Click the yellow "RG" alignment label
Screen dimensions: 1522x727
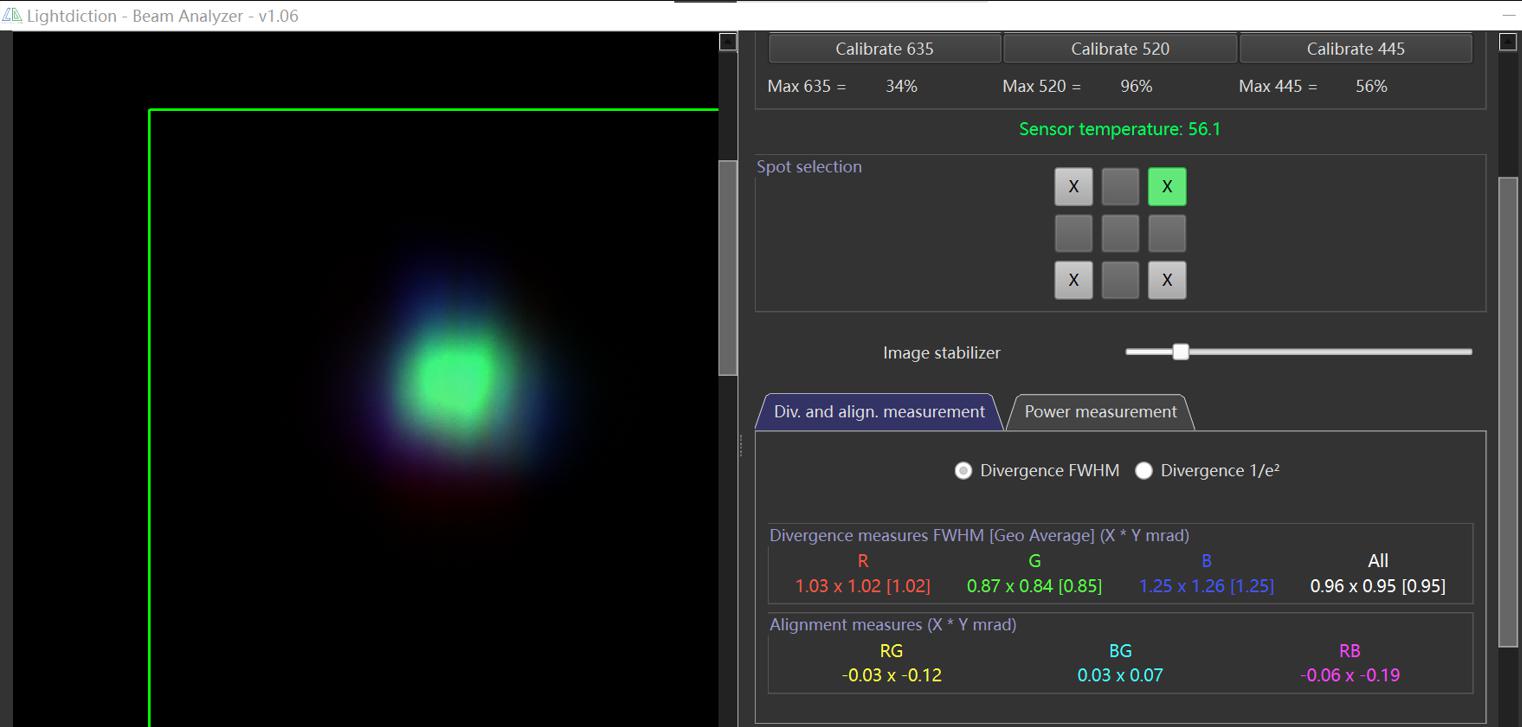click(891, 651)
